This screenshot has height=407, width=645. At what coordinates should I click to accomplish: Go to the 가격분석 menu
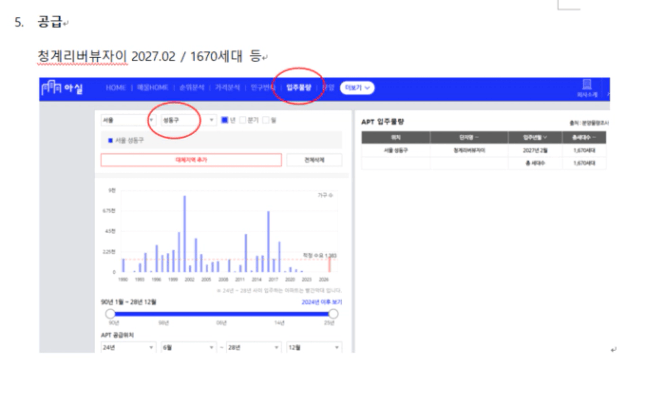(227, 88)
